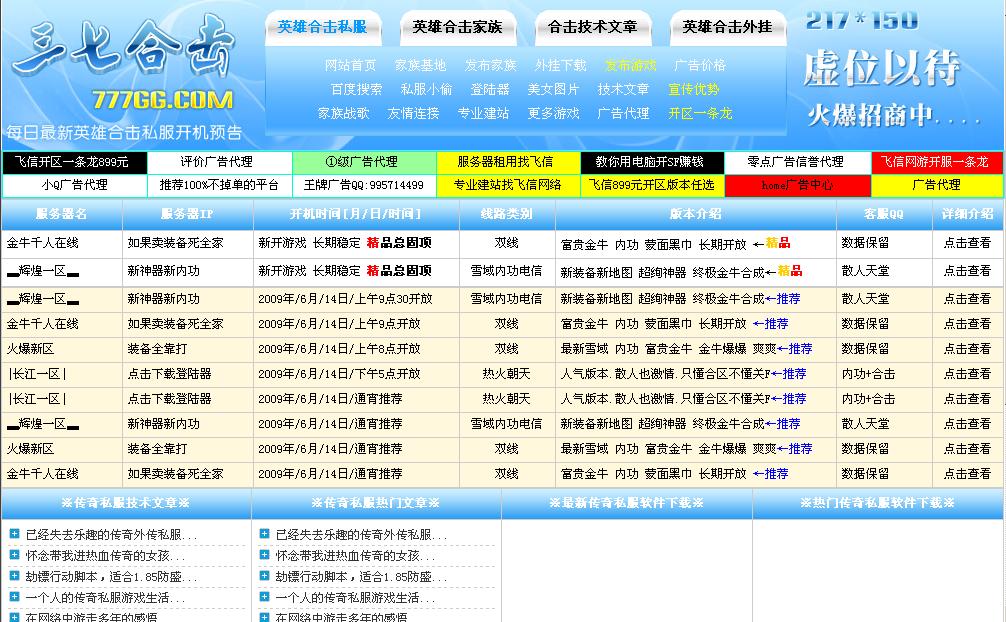Click the small icon before 长江一区 server name
1006x622 pixels.
tap(10, 374)
